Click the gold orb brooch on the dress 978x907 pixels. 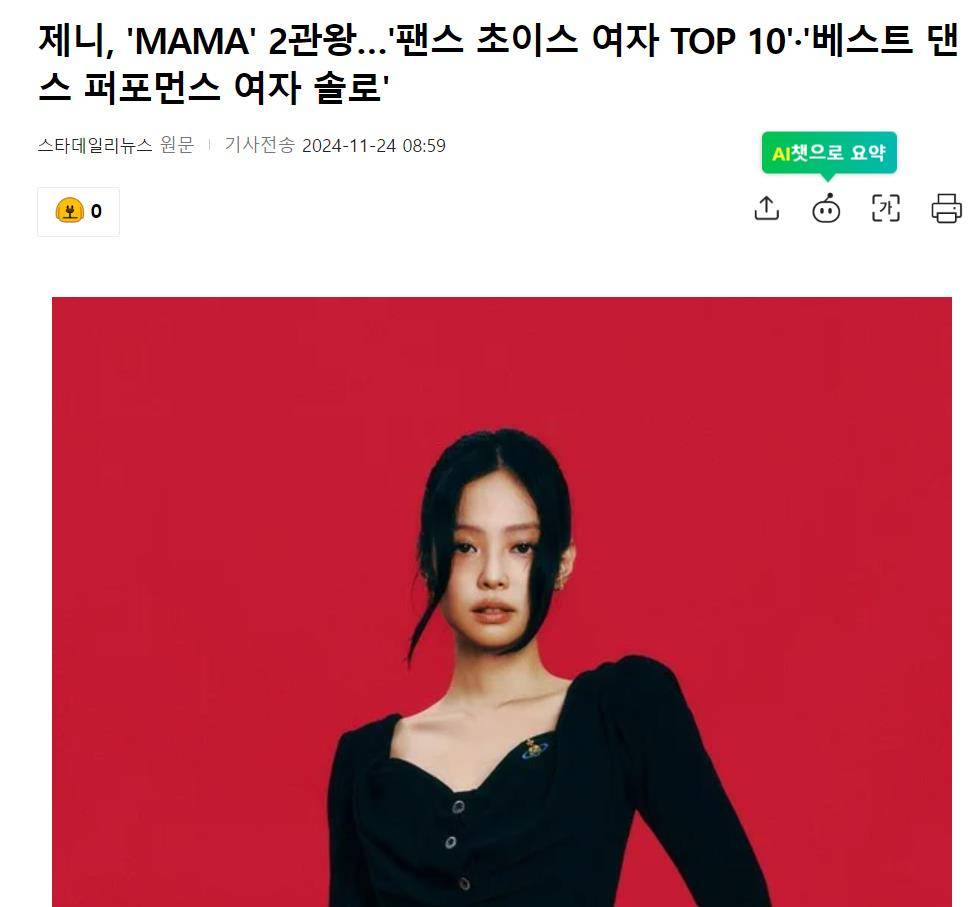[535, 749]
